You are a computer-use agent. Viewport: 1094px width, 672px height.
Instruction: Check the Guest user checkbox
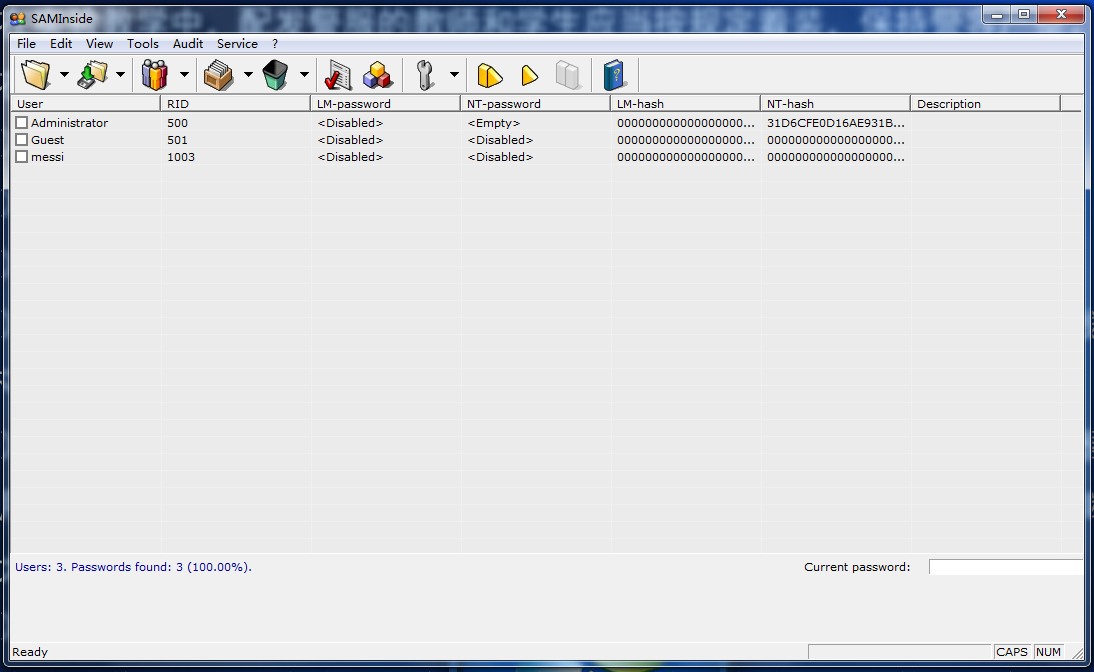(x=22, y=140)
